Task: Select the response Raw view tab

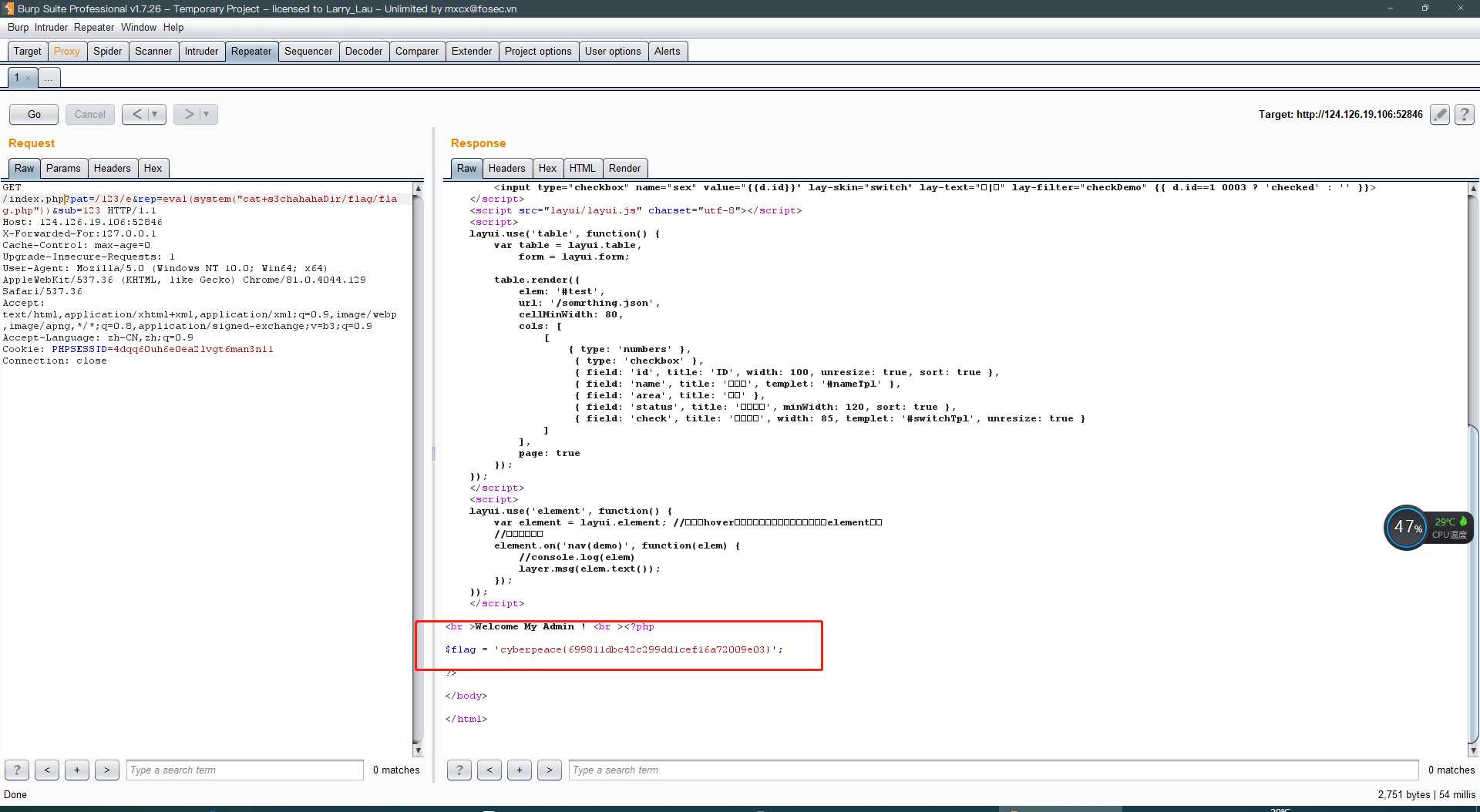Action: pos(467,168)
